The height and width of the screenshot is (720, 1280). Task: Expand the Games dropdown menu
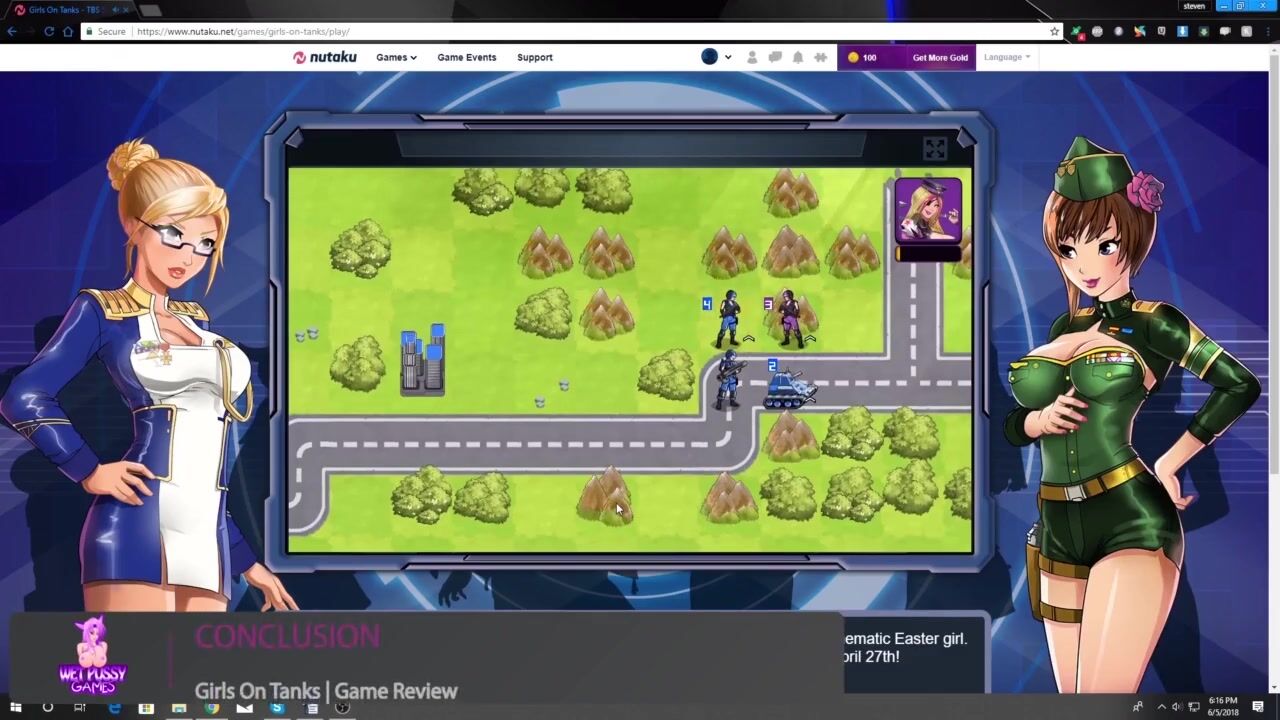tap(396, 58)
